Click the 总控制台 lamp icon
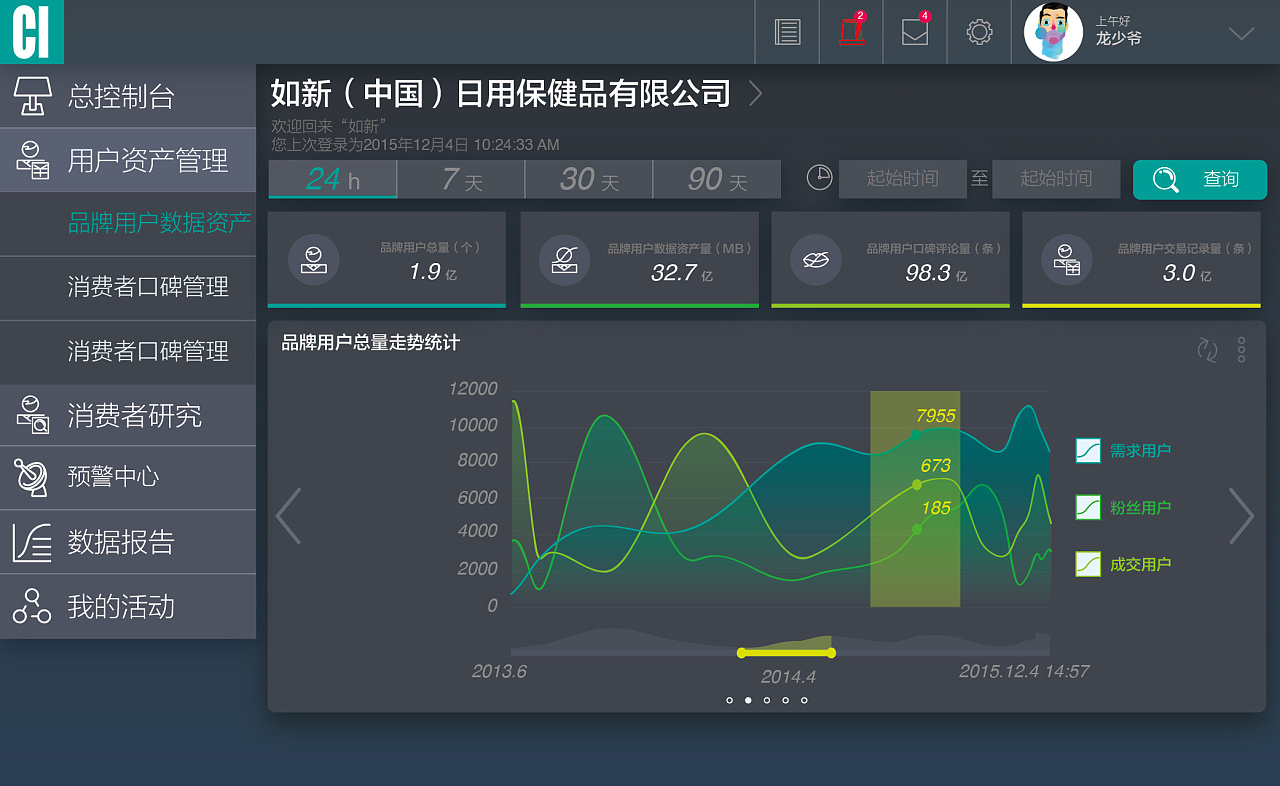 point(32,96)
